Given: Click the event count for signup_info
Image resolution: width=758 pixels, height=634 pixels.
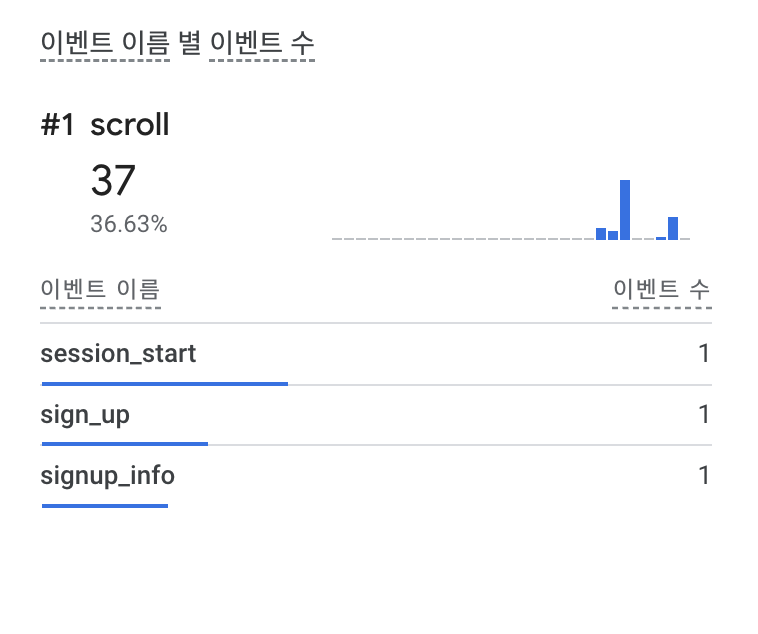Looking at the screenshot, I should [704, 475].
